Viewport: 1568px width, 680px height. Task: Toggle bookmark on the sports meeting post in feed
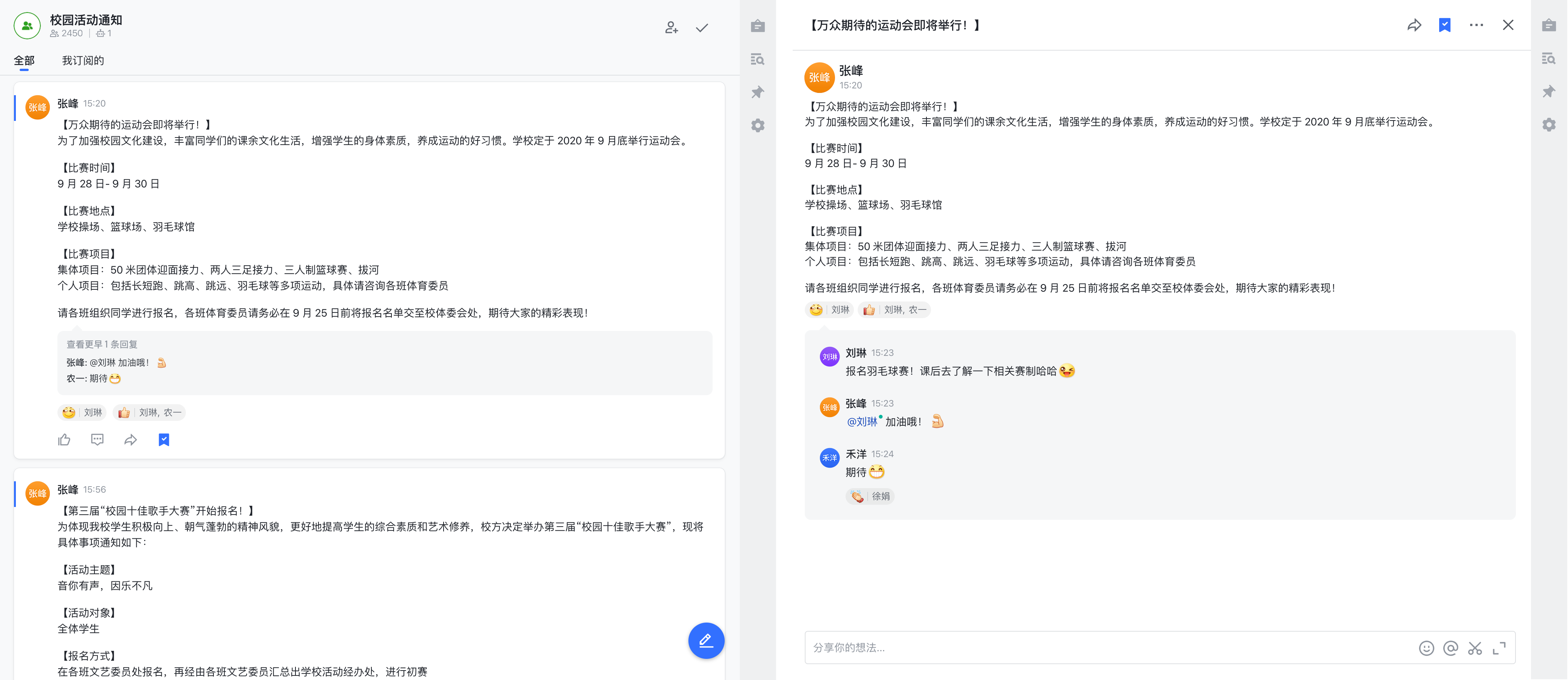(x=164, y=439)
